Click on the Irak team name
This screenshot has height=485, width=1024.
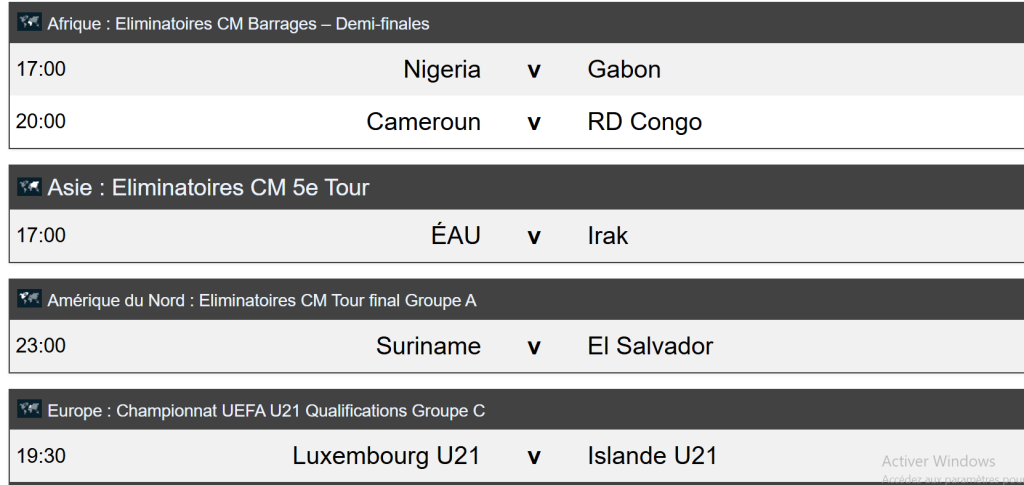pyautogui.click(x=608, y=236)
